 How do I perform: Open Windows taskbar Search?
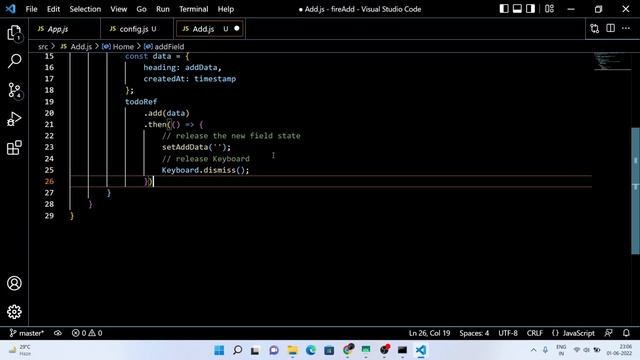pos(238,350)
